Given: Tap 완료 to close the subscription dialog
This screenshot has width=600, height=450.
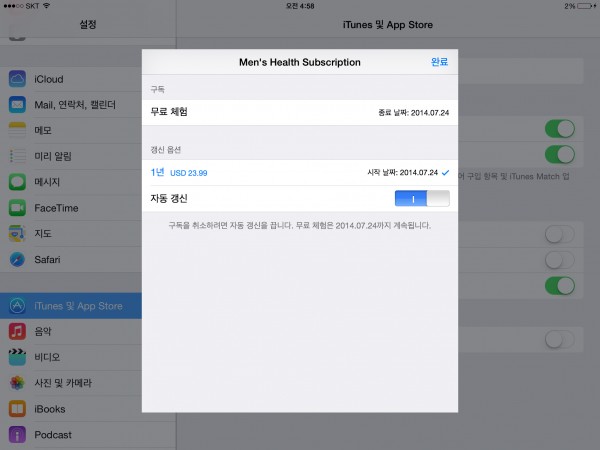Looking at the screenshot, I should [x=439, y=62].
